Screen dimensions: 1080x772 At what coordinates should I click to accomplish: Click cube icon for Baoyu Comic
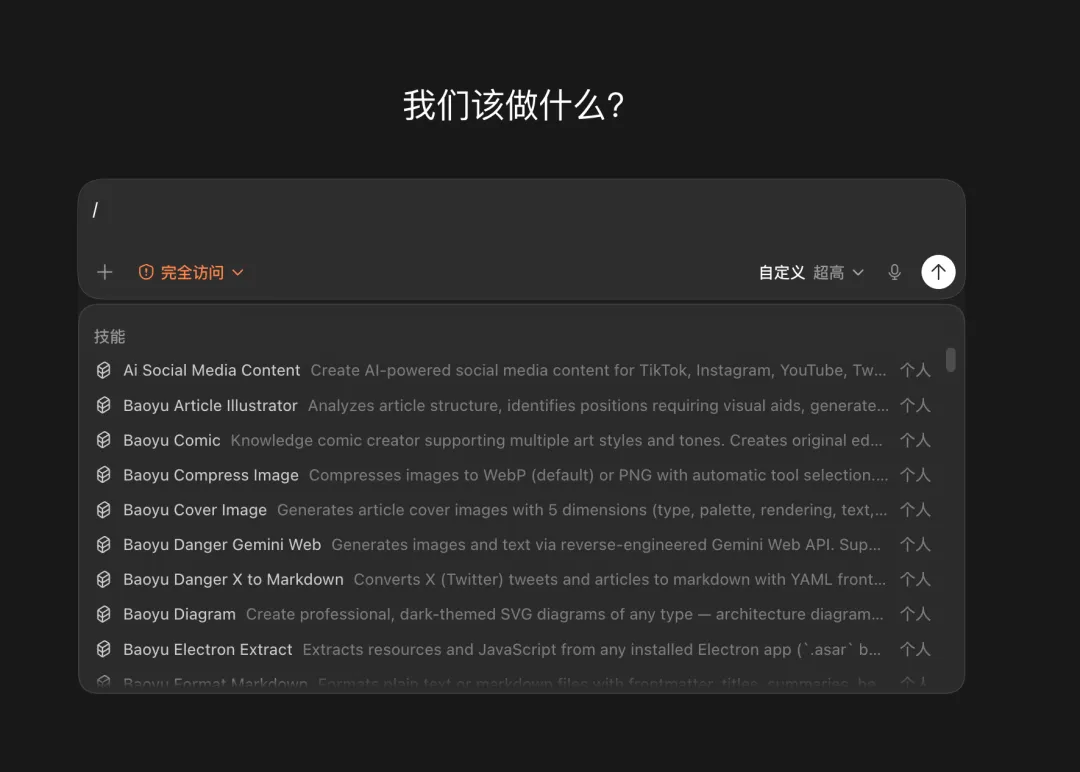(x=103, y=440)
